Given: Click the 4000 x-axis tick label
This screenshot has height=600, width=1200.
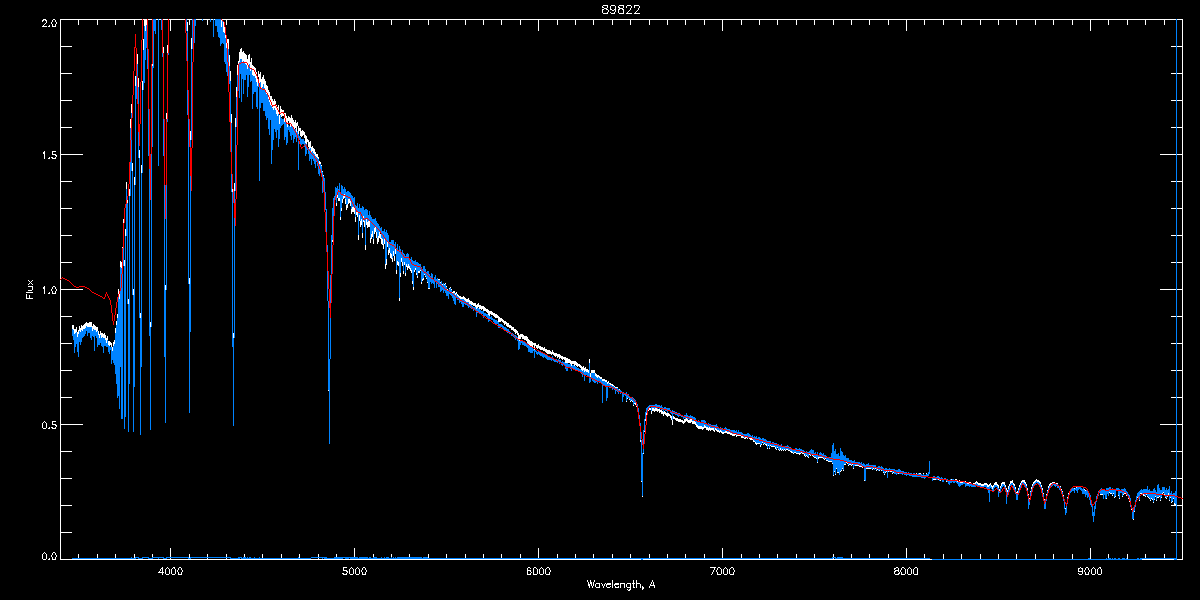Looking at the screenshot, I should 170,571.
